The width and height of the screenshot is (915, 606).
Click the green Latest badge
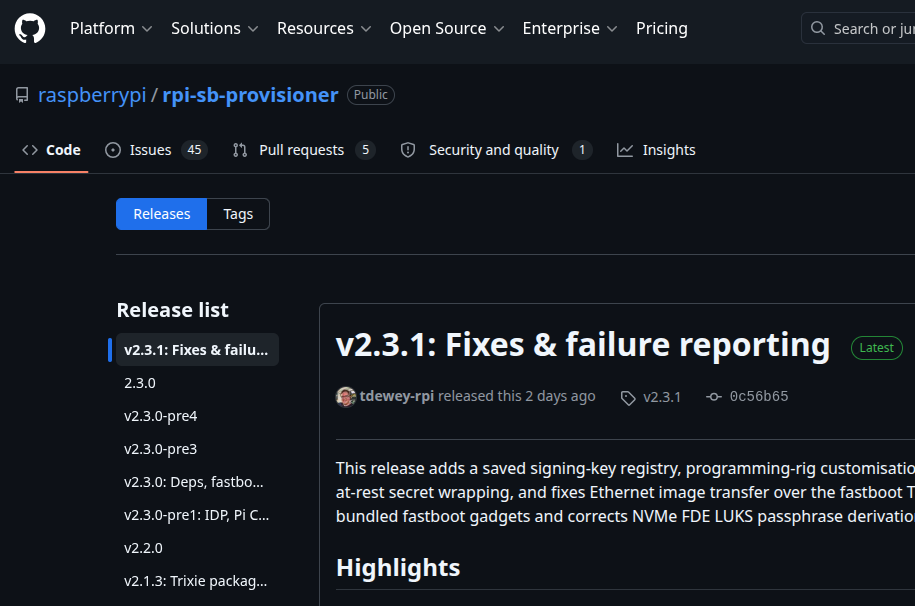[x=876, y=348]
